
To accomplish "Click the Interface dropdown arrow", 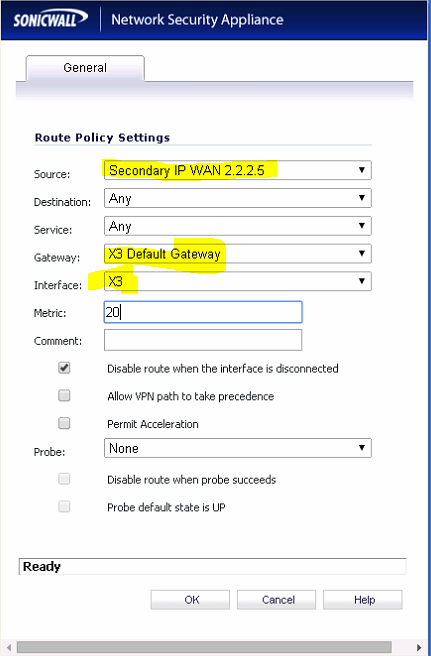I will click(x=362, y=281).
